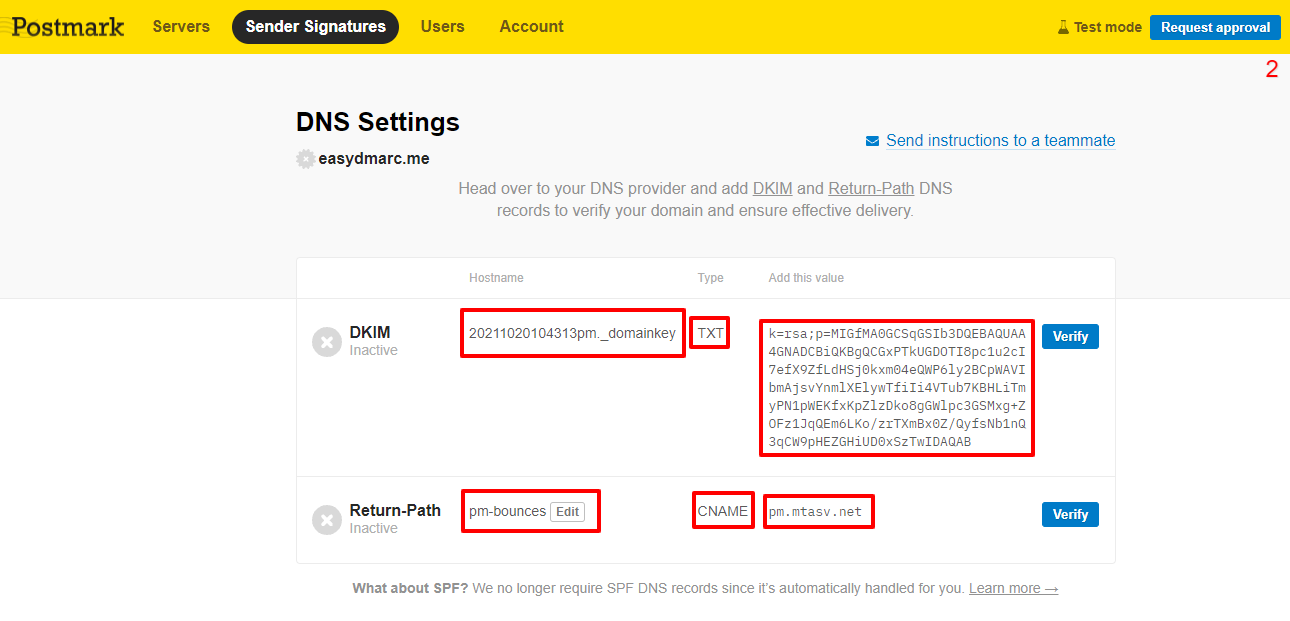Image resolution: width=1290 pixels, height=621 pixels.
Task: Click the DKIM row label
Action: (370, 332)
